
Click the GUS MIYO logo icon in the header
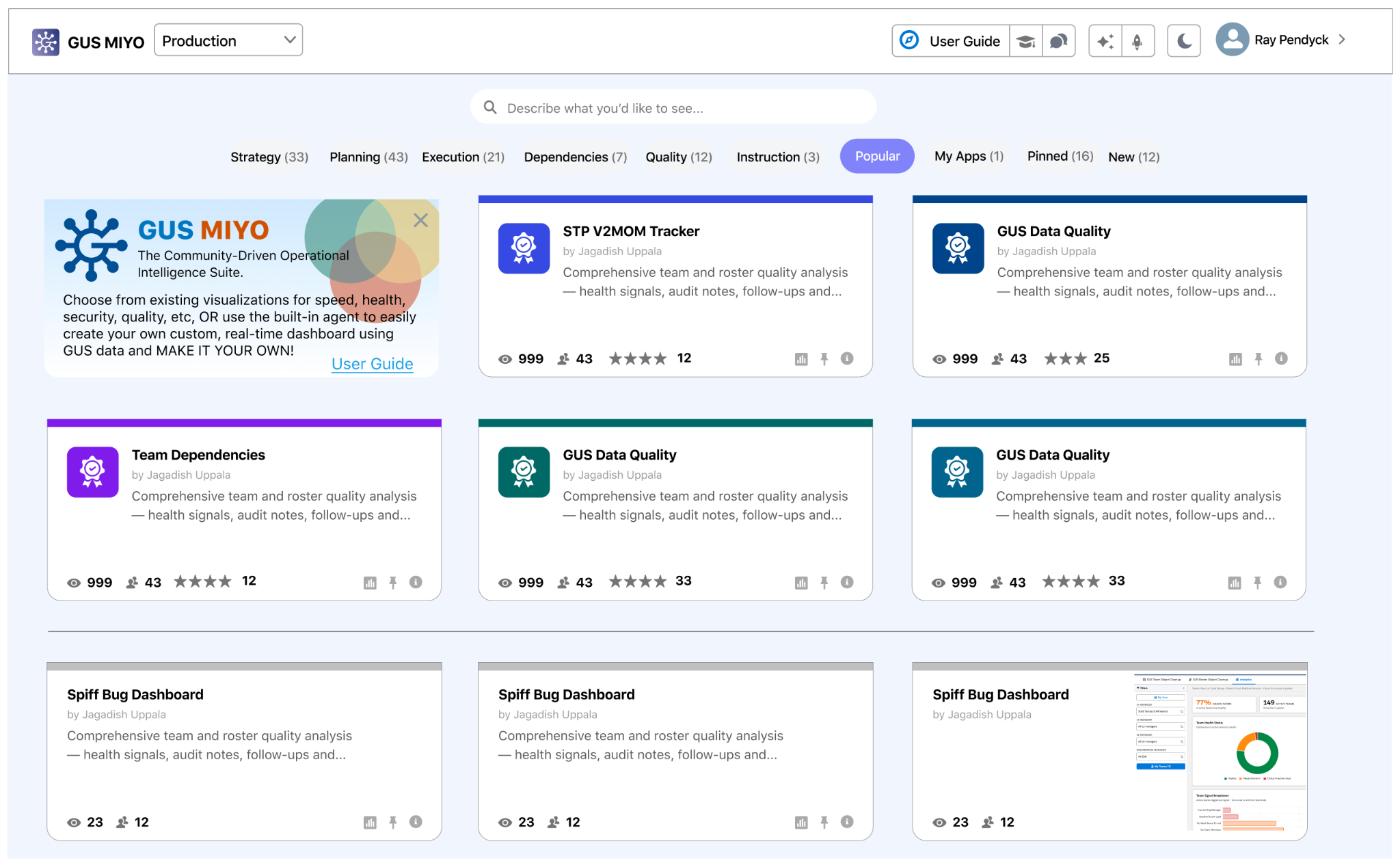click(46, 42)
